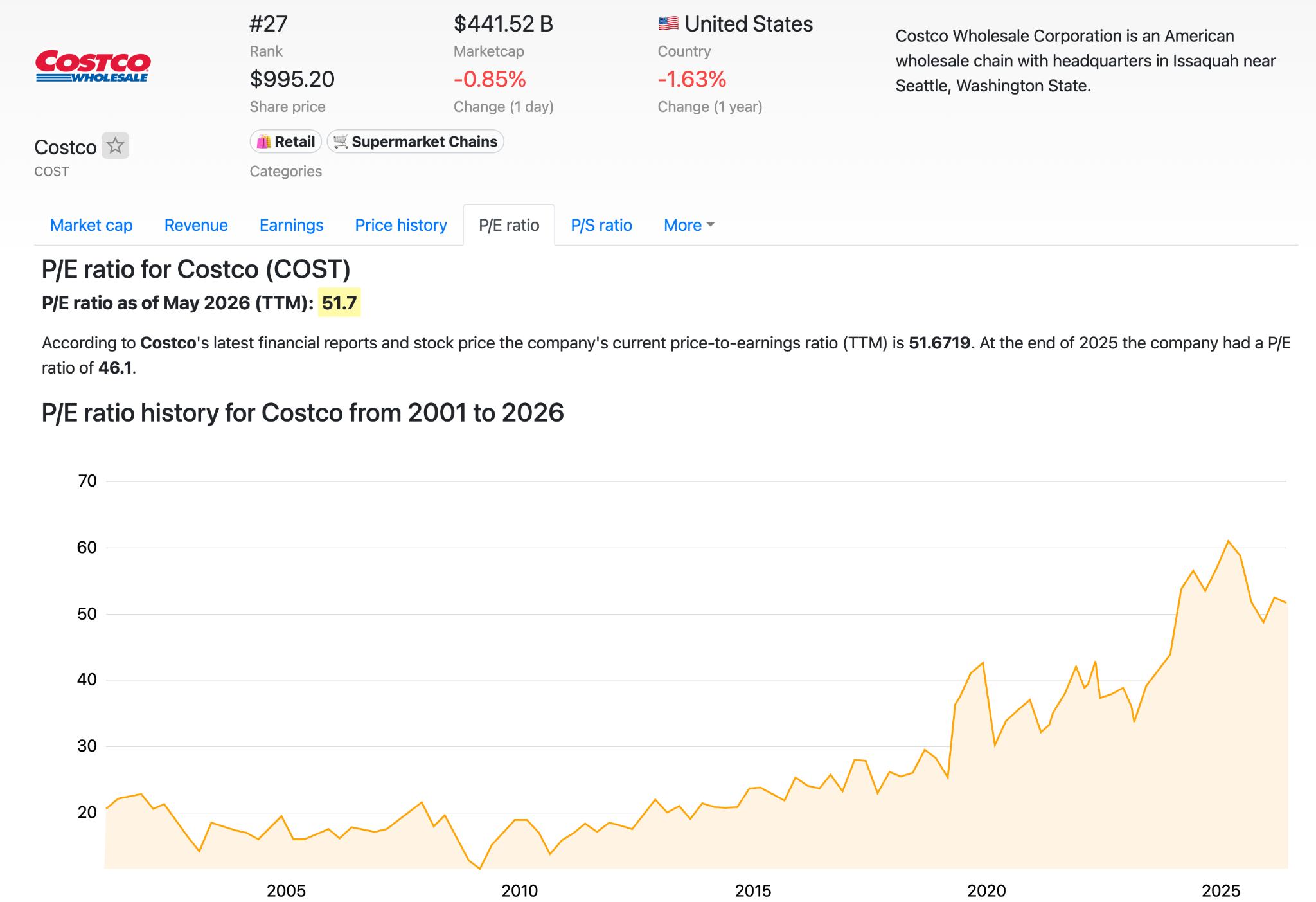The height and width of the screenshot is (902, 1316).
Task: Click the P/E ratio history chart heading
Action: tap(303, 413)
